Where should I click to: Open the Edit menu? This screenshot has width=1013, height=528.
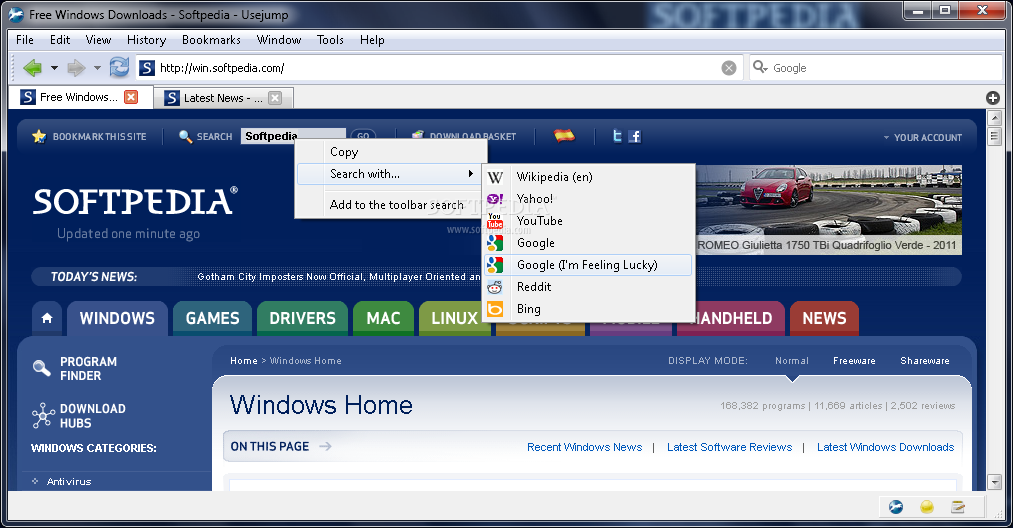pyautogui.click(x=60, y=39)
